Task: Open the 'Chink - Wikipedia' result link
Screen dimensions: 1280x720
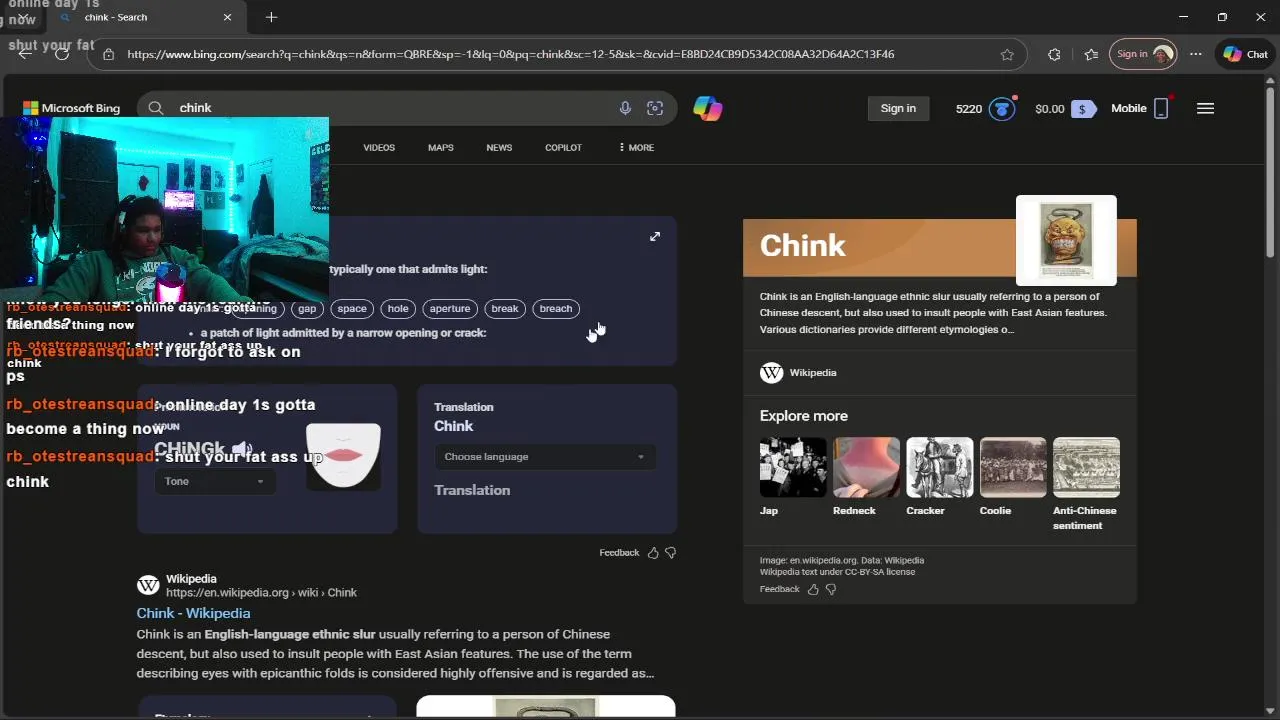Action: point(194,613)
